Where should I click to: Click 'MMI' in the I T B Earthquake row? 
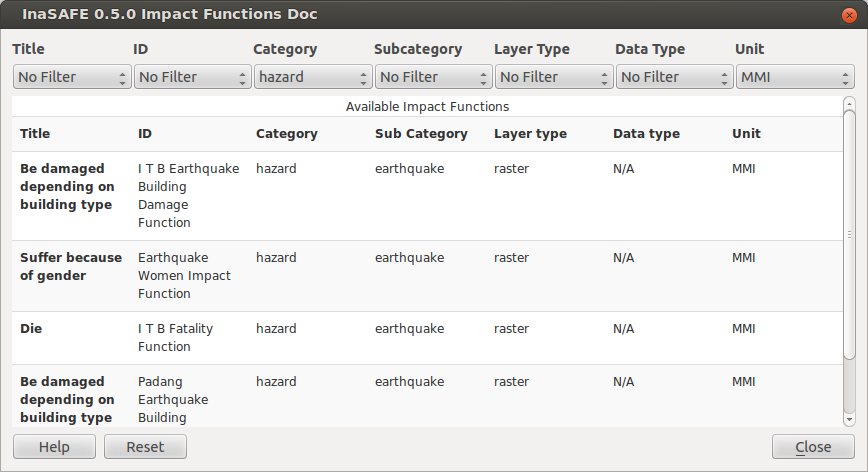pyautogui.click(x=743, y=168)
